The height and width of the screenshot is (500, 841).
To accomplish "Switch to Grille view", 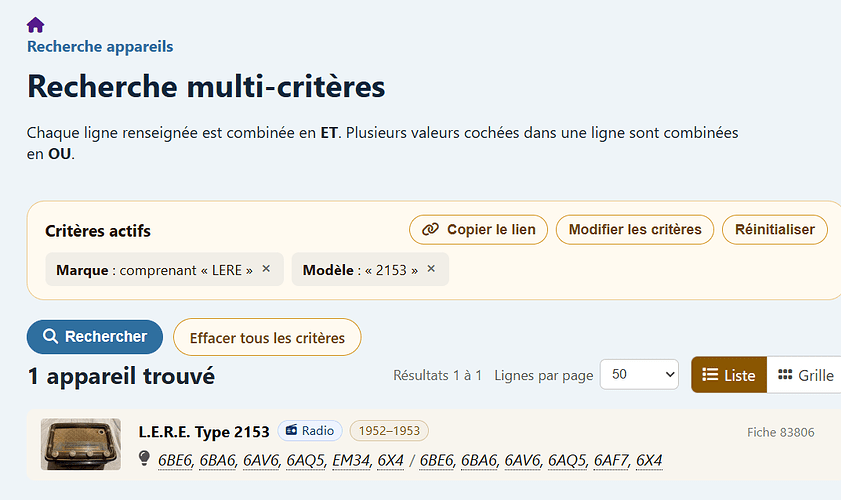I will point(805,374).
